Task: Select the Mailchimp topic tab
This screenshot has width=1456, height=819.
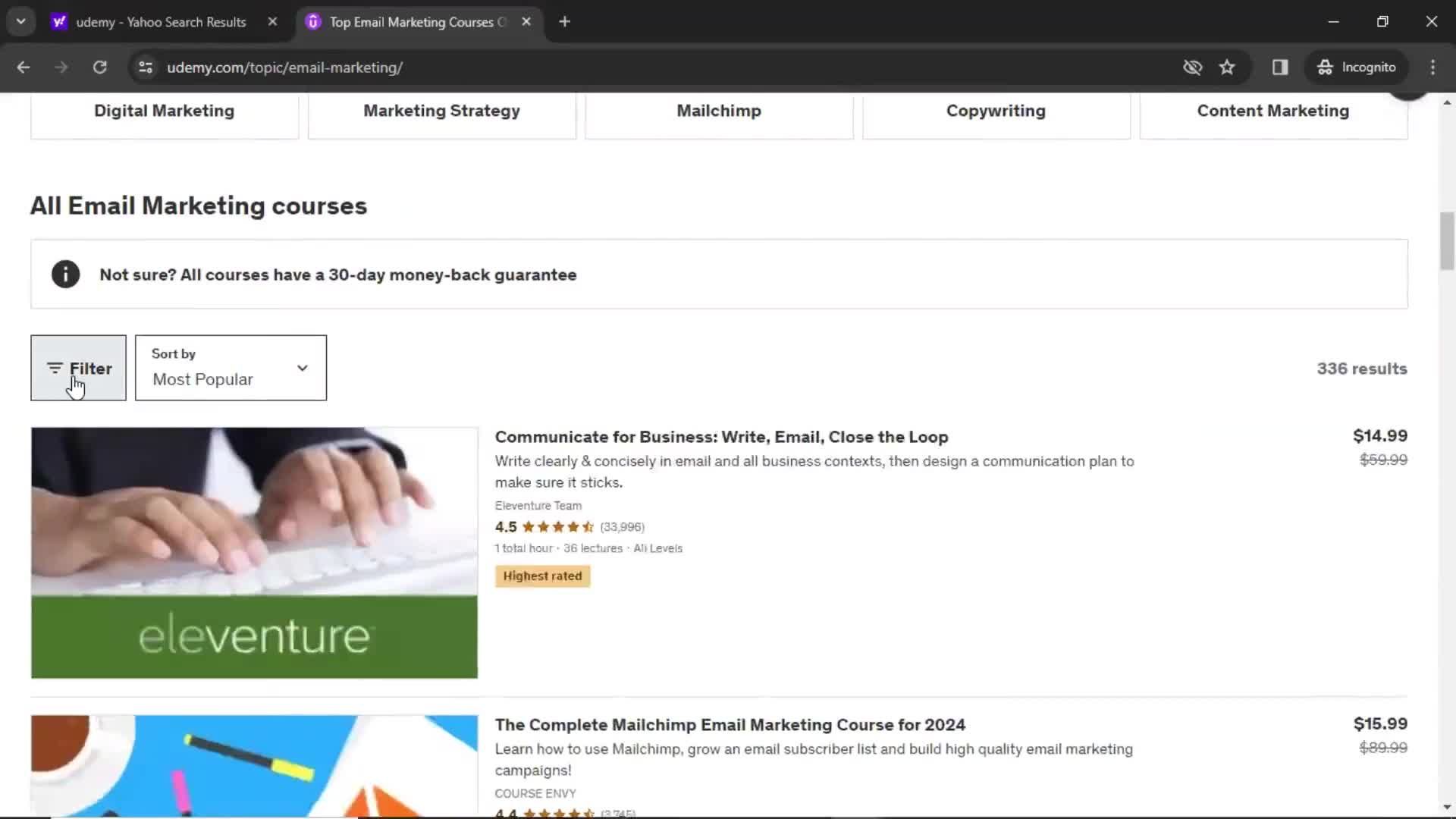Action: [719, 110]
